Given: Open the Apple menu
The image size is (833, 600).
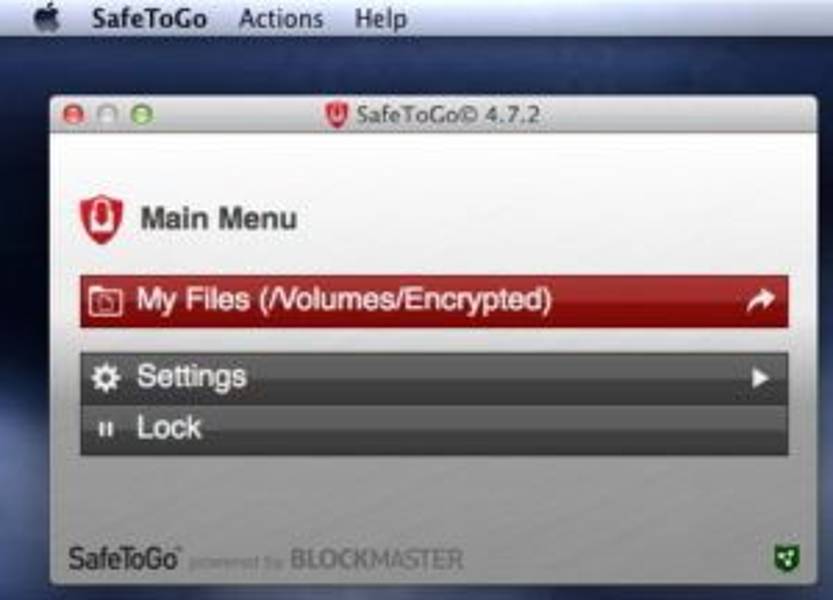Looking at the screenshot, I should pyautogui.click(x=47, y=18).
